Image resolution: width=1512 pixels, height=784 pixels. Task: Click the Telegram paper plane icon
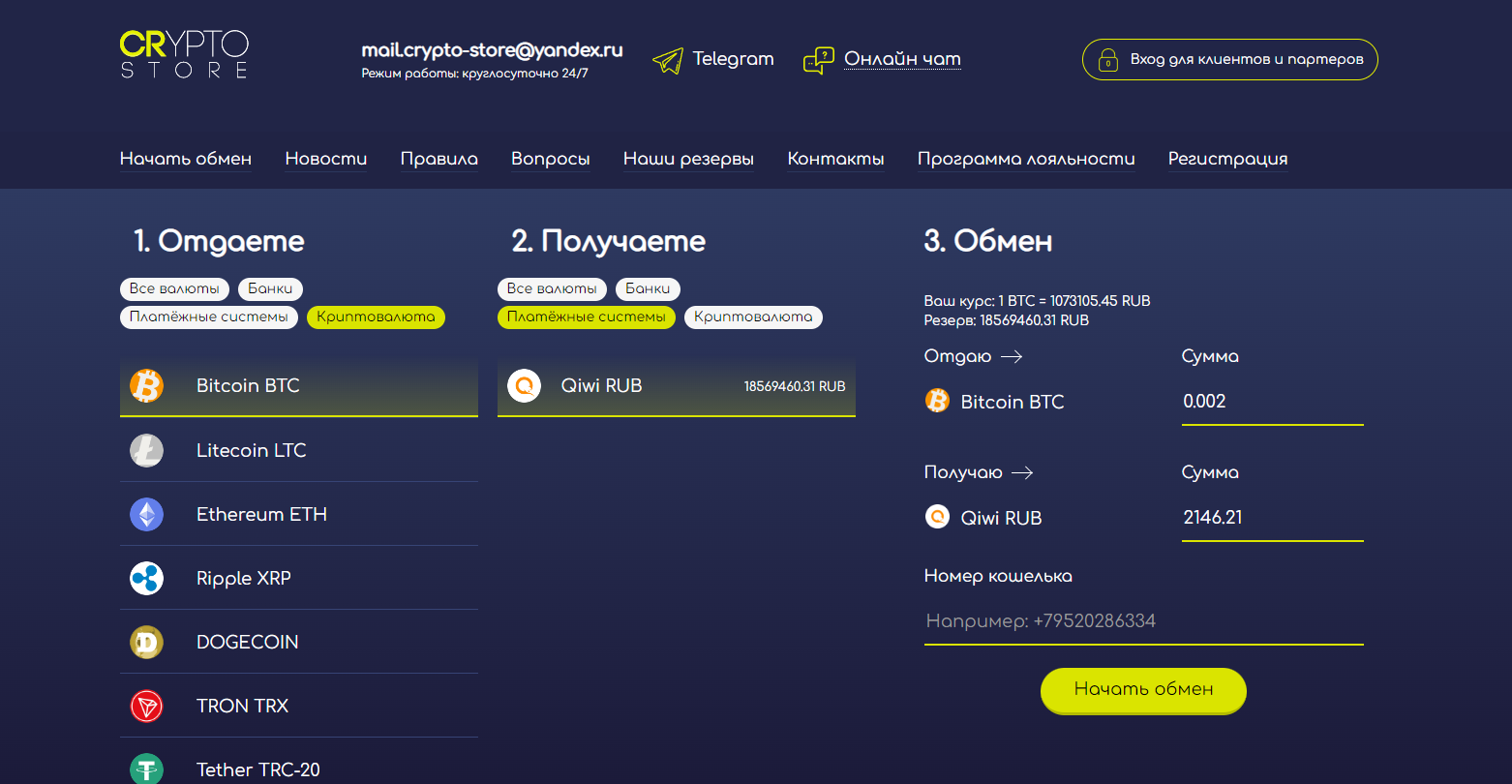668,61
